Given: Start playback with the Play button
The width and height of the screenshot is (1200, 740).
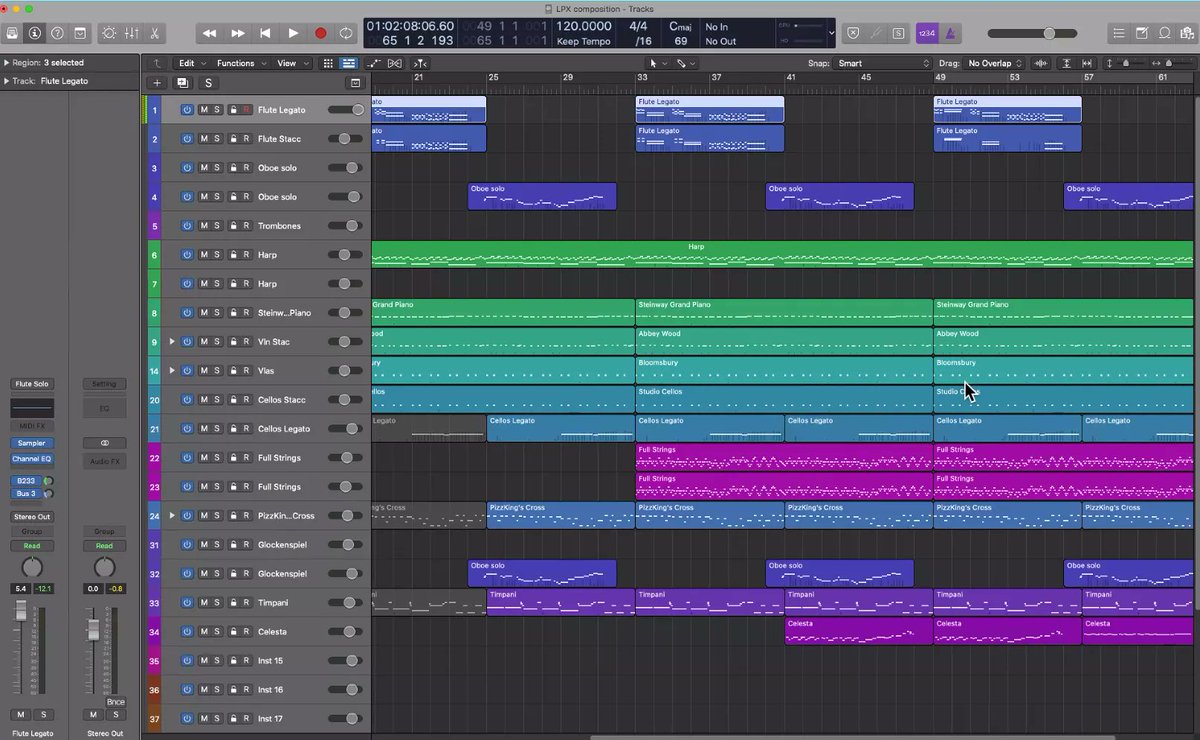Looking at the screenshot, I should 293,33.
